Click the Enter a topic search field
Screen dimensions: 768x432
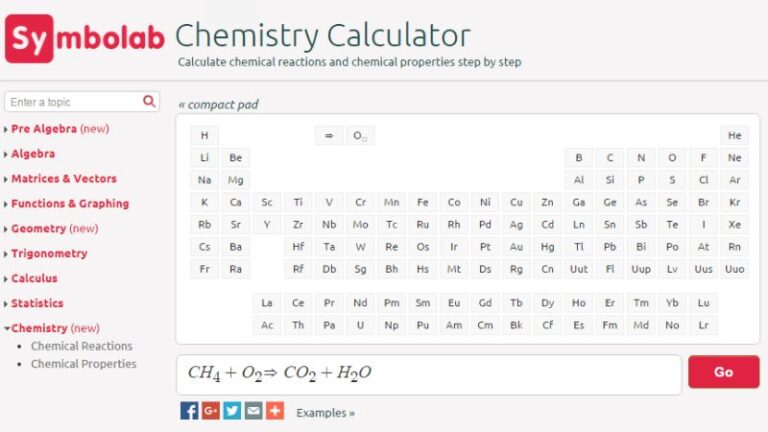[72, 102]
